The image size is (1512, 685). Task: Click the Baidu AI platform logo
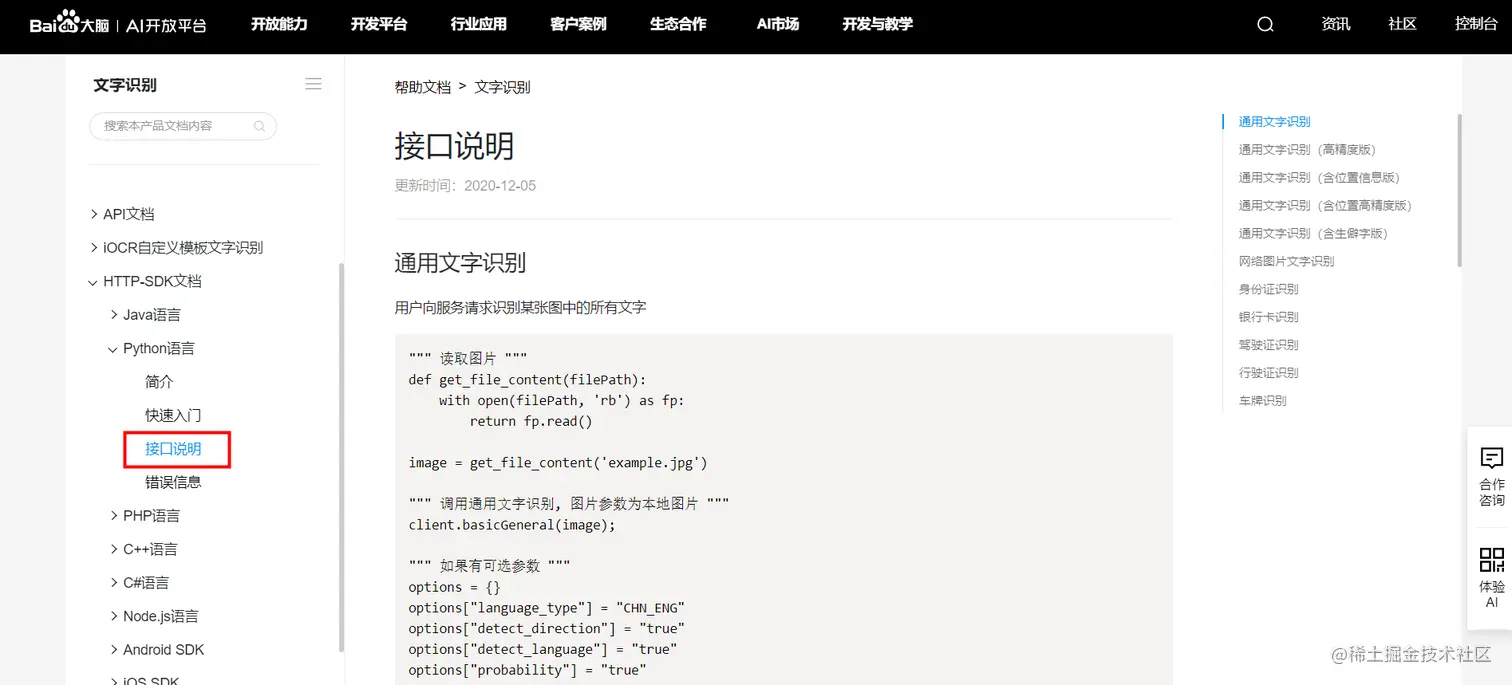tap(118, 24)
